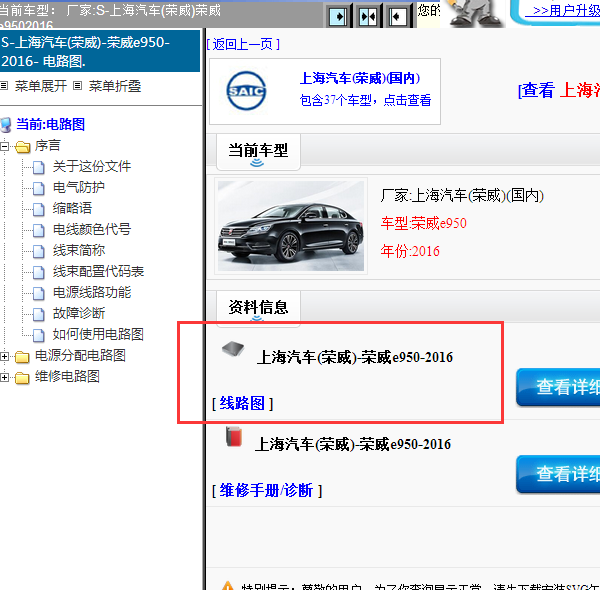Click the 电源分配电路图 folder icon
Screen dimensions: 600x590
[22, 357]
